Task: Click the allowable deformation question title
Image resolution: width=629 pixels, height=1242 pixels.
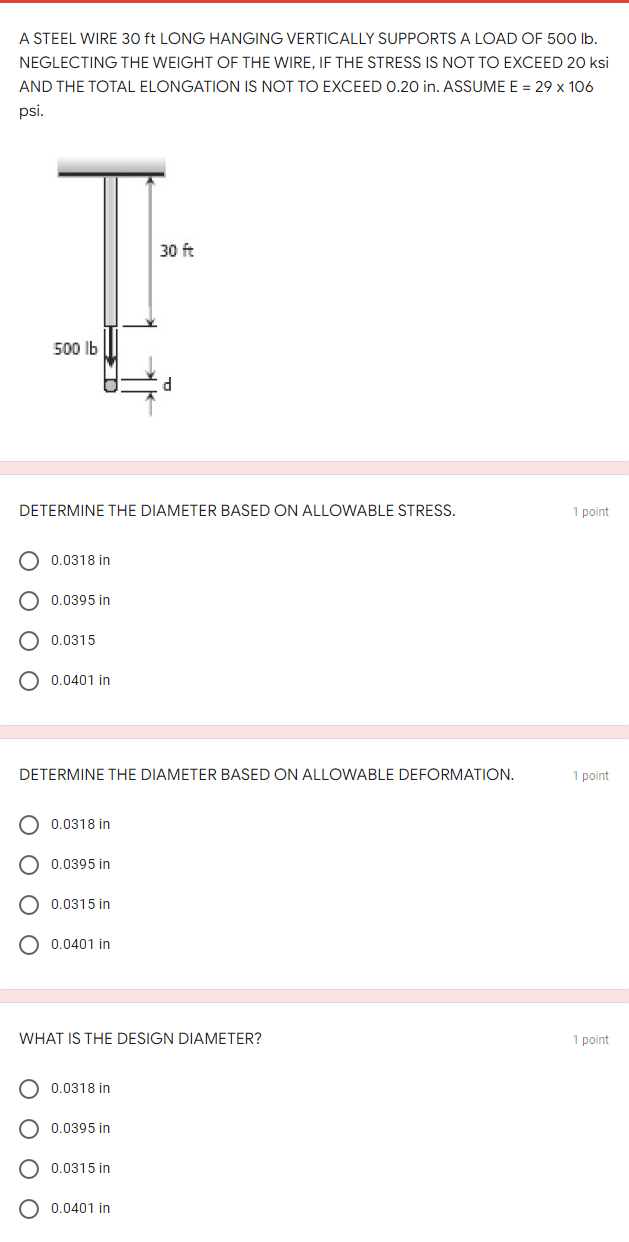Action: (x=267, y=774)
